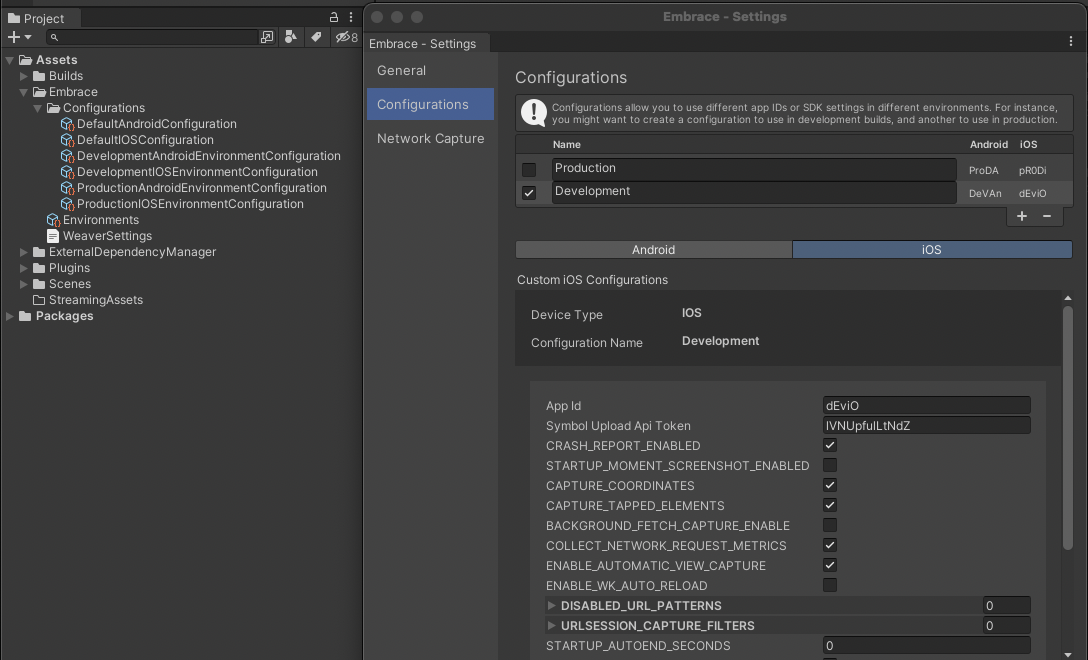Select the Assets root folder label
Viewport: 1088px width, 660px height.
point(56,60)
